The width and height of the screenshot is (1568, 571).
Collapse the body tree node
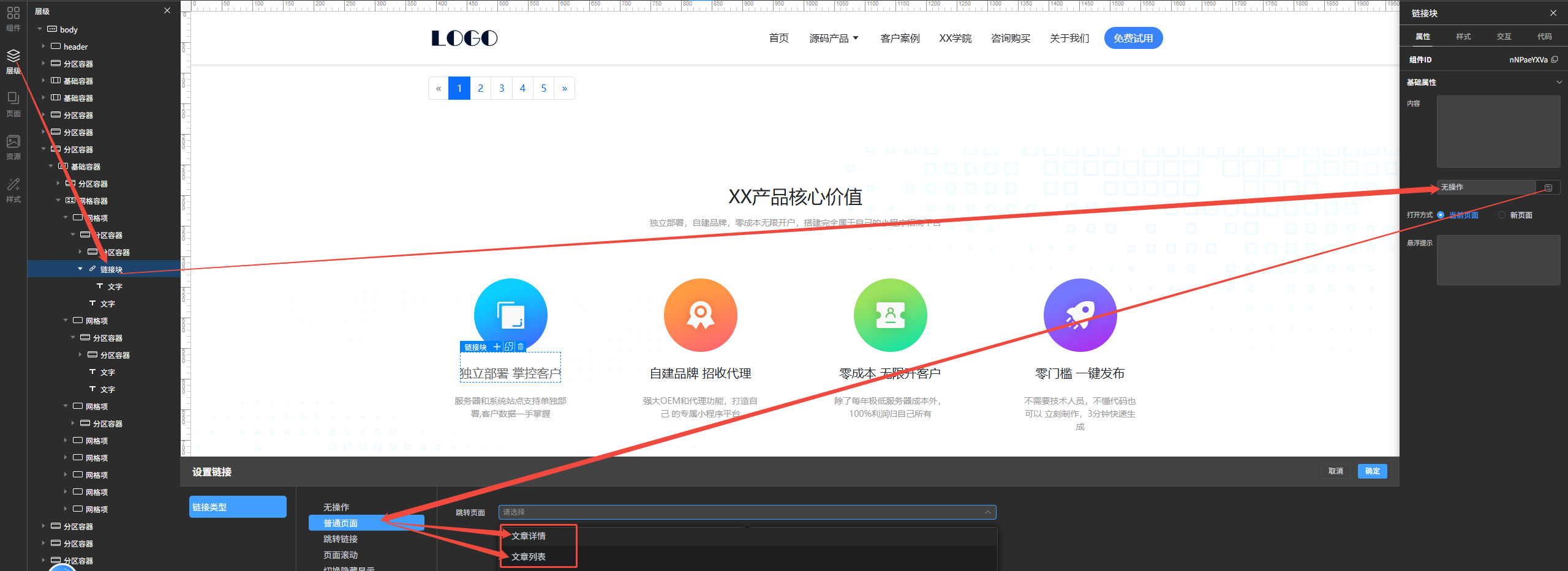pyautogui.click(x=40, y=29)
